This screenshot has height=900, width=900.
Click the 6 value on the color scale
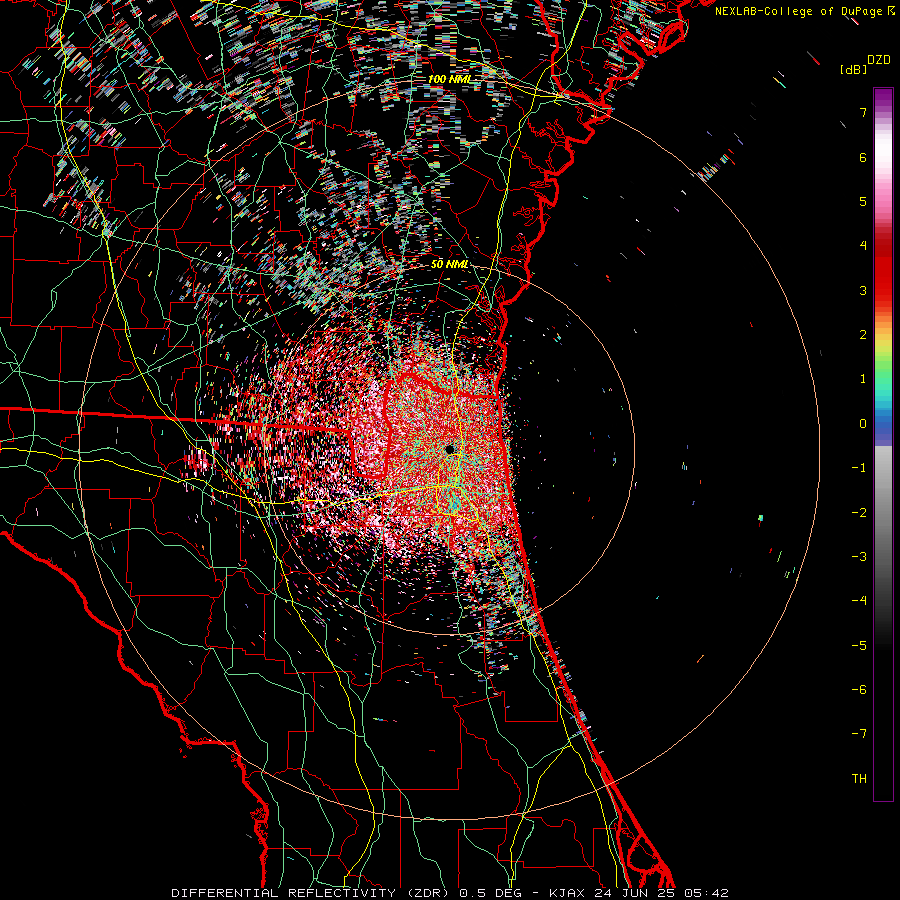pos(863,157)
